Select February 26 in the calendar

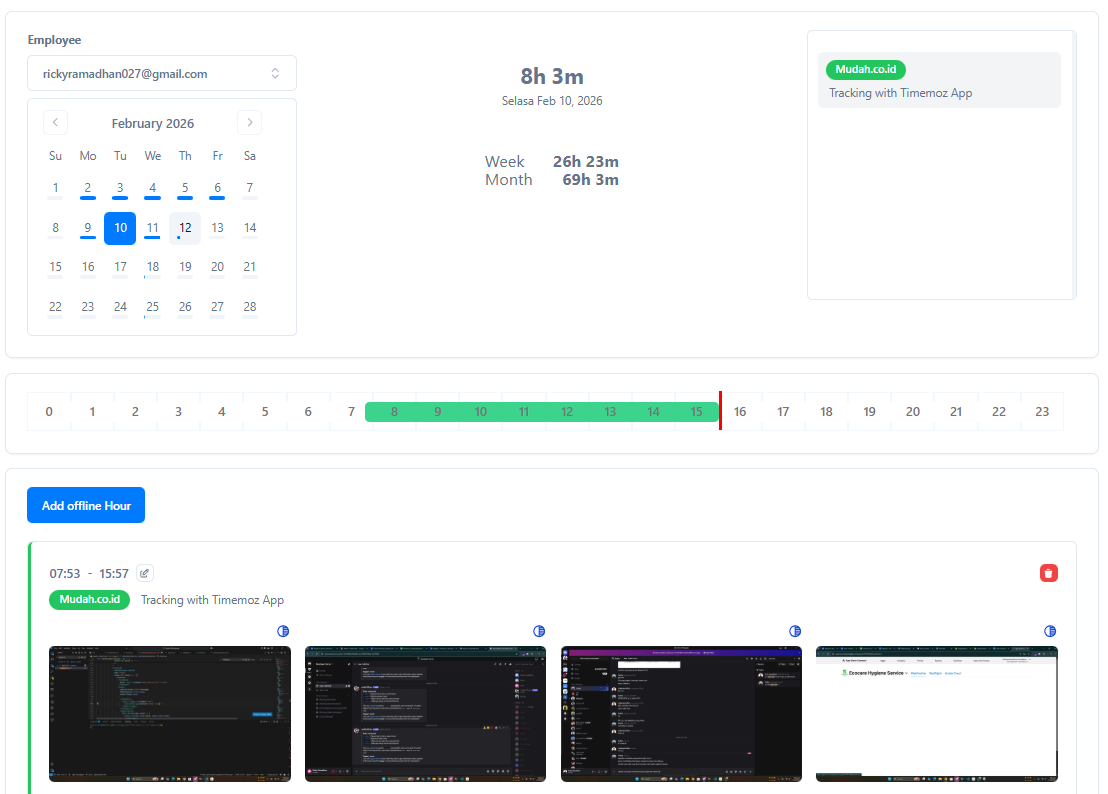pos(185,307)
